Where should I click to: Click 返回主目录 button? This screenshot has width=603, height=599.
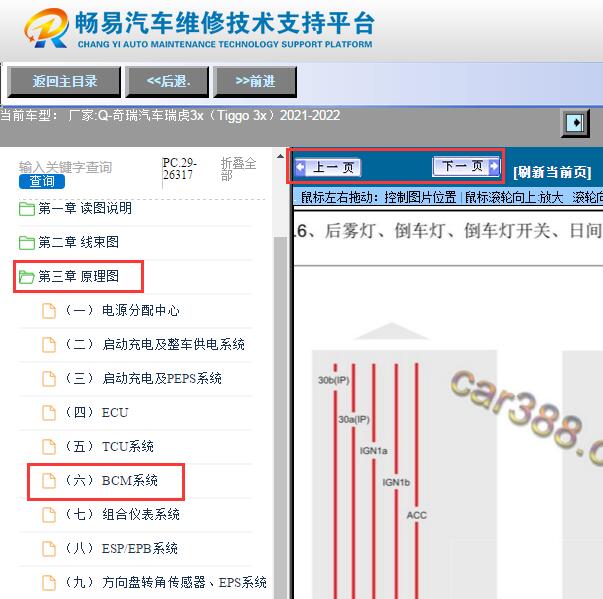click(64, 82)
